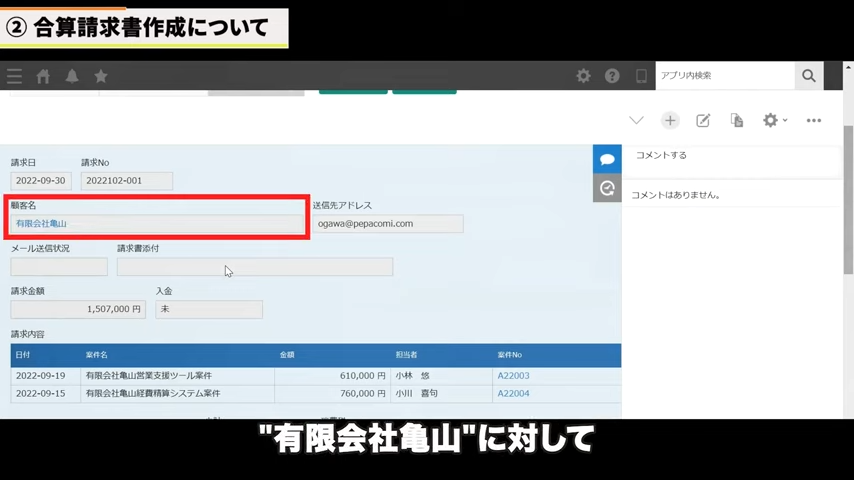854x480 pixels.
Task: Select the 610,000 円 amount cell
Action: pyautogui.click(x=332, y=376)
